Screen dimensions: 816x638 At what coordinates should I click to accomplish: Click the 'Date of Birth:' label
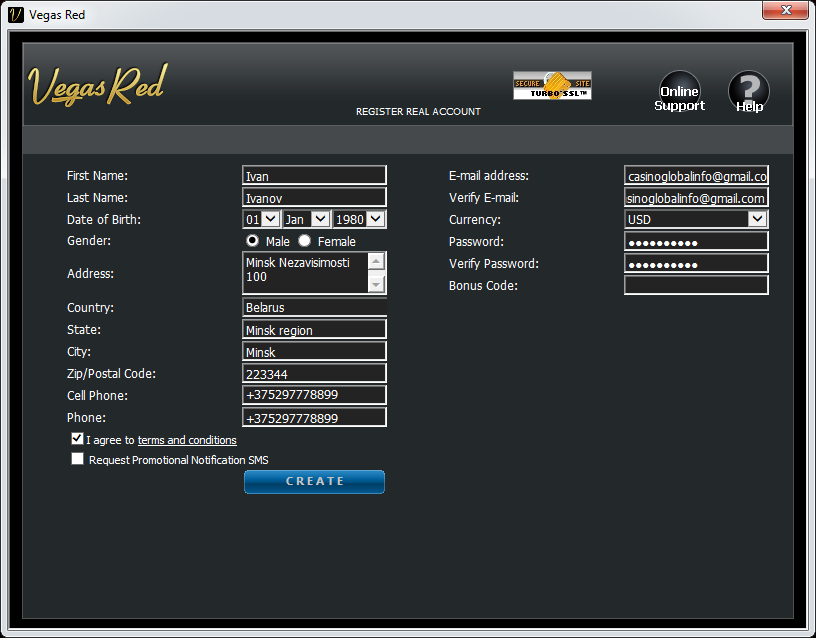(104, 220)
